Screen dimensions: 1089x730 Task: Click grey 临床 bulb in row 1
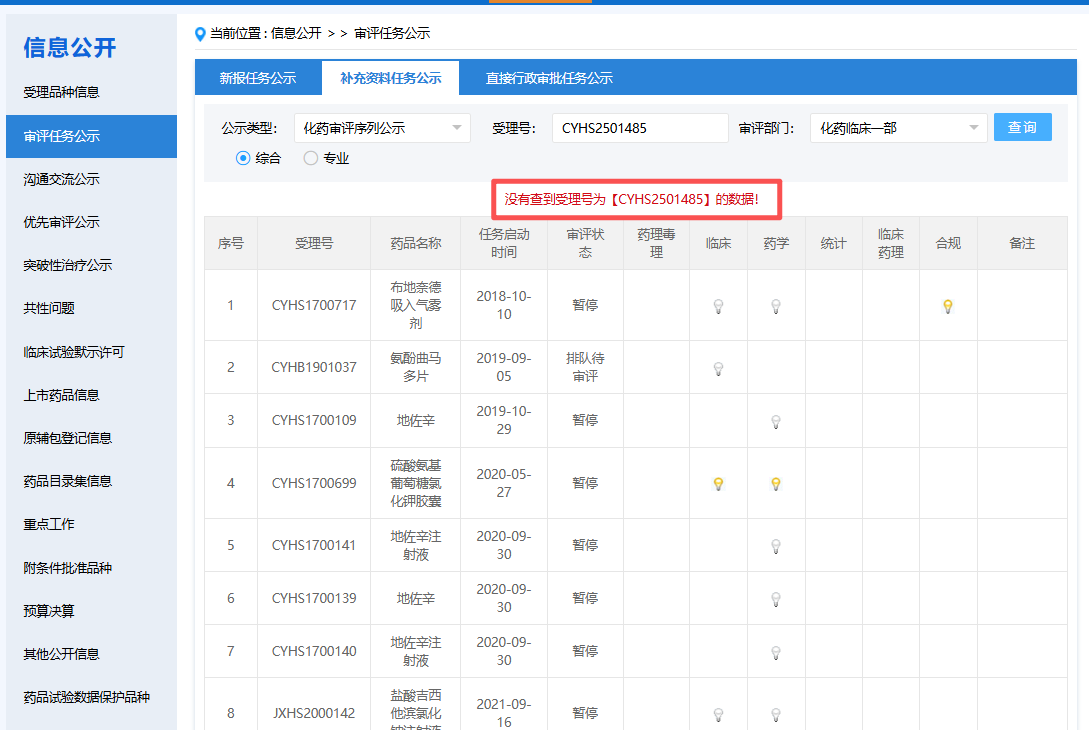tap(718, 306)
